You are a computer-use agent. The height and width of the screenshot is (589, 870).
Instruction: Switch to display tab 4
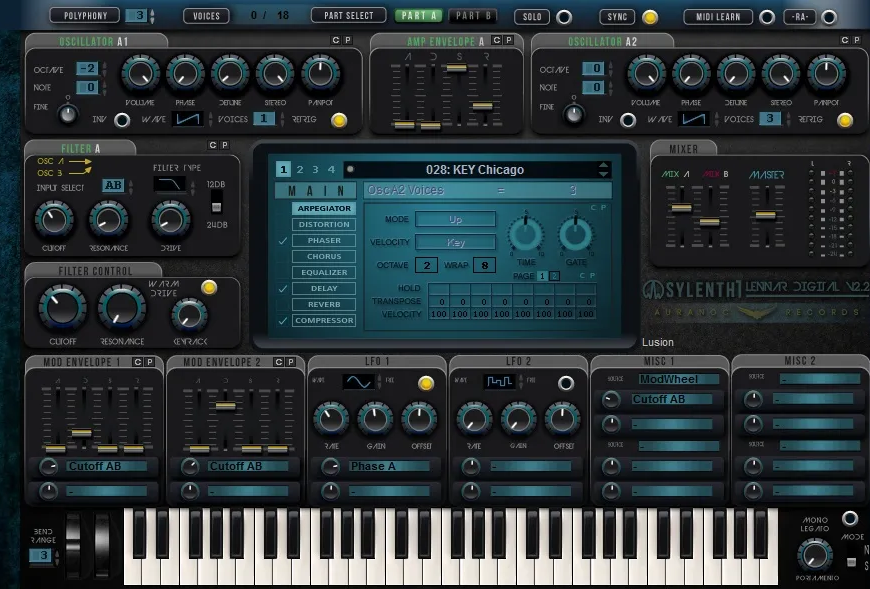[x=331, y=170]
